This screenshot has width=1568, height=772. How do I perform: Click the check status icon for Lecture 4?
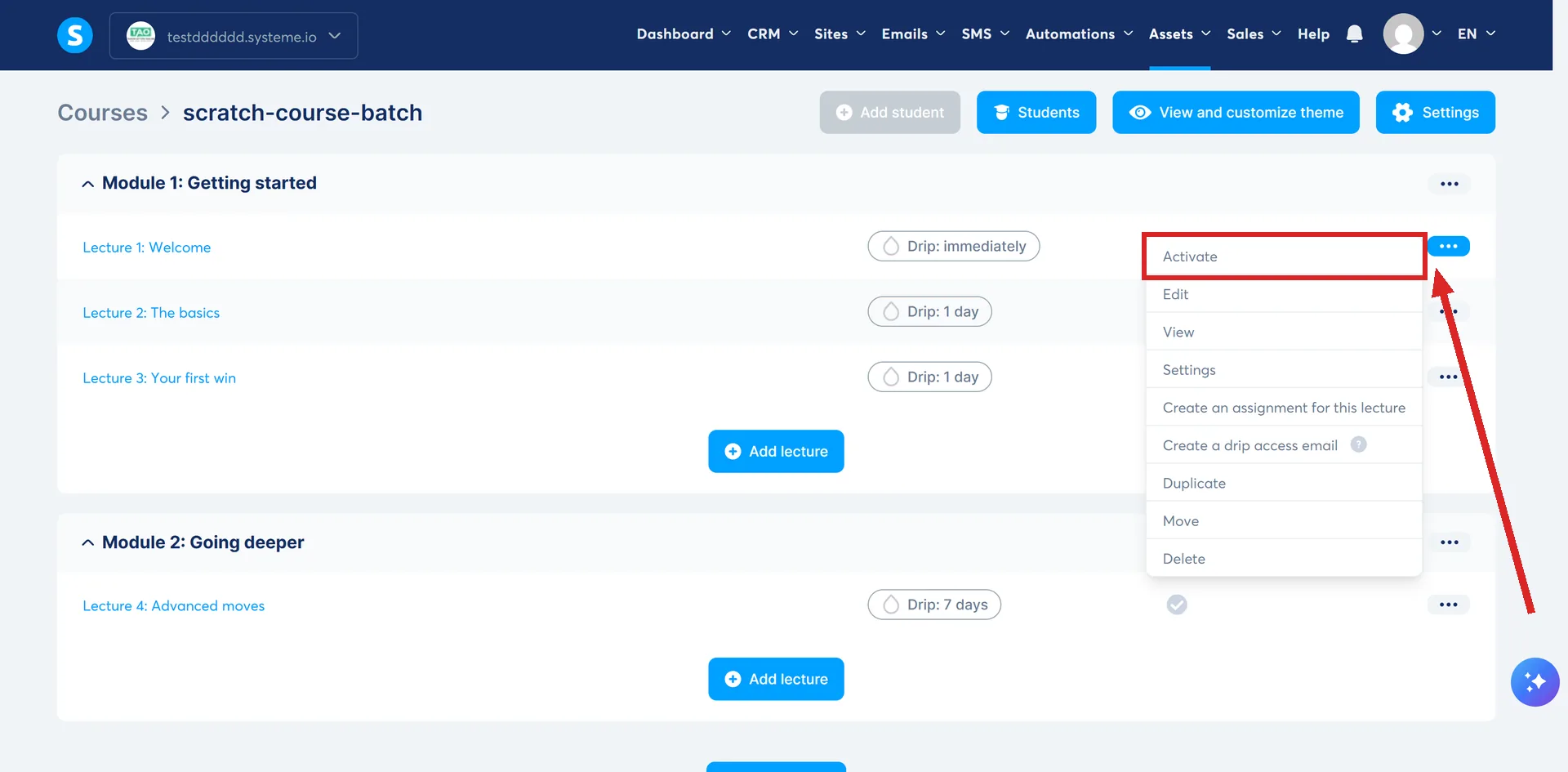[x=1177, y=605]
